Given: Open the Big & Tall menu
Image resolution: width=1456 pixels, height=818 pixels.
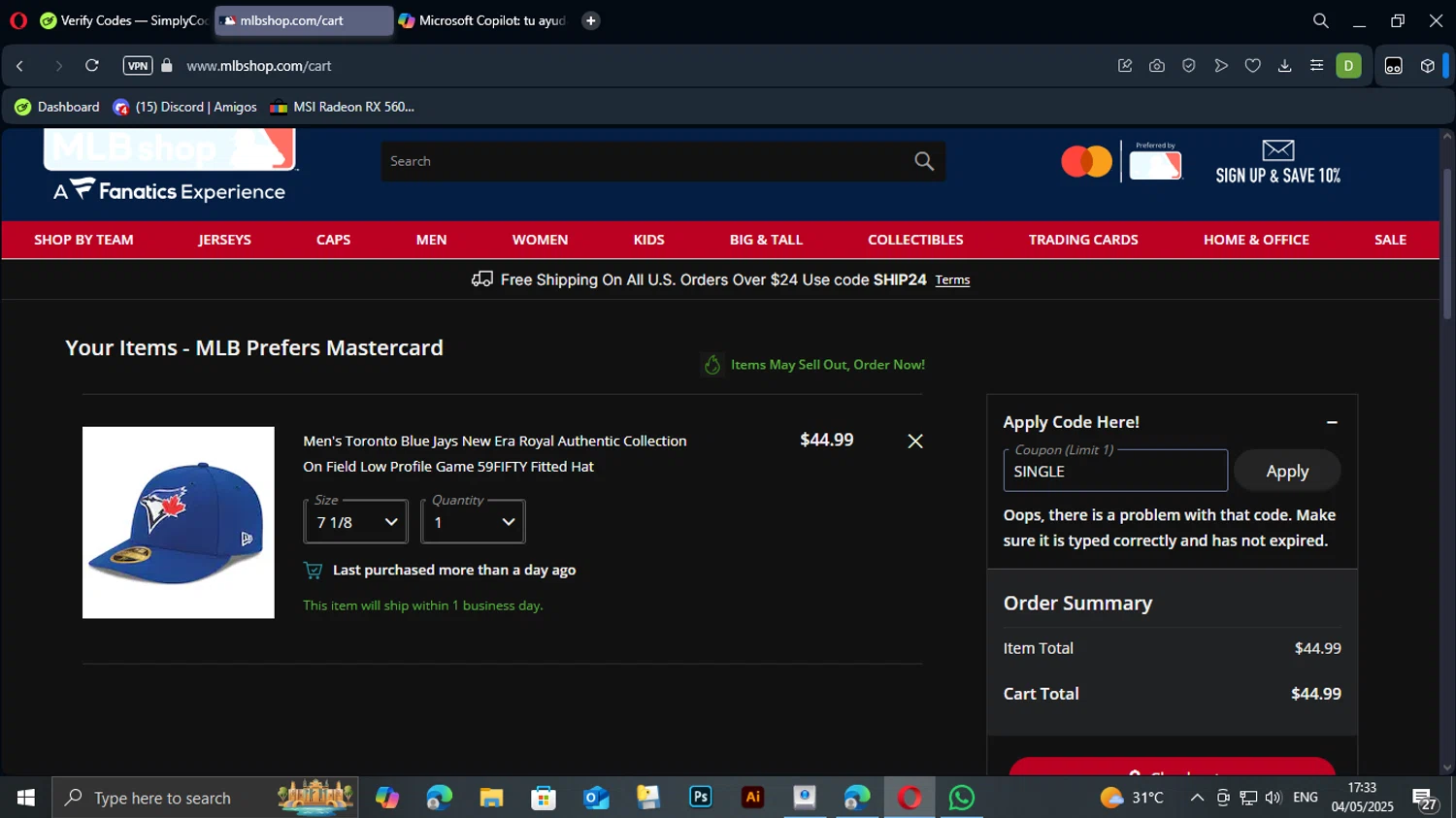Looking at the screenshot, I should point(766,240).
